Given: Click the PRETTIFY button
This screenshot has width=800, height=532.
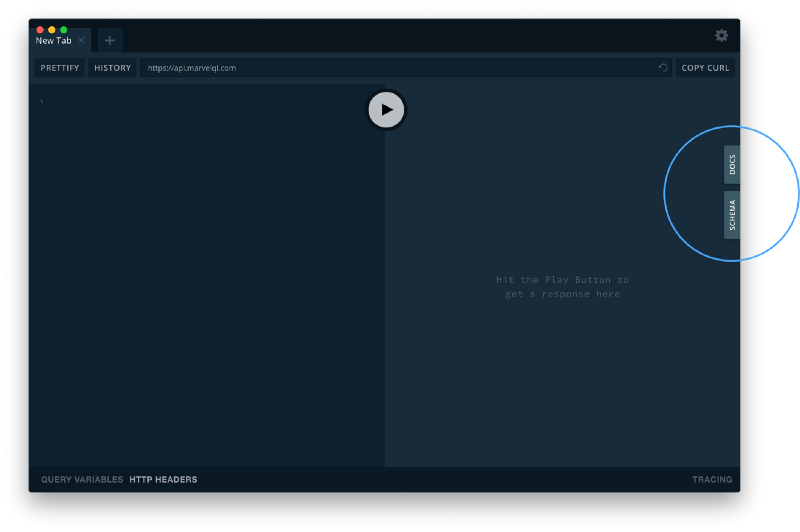Looking at the screenshot, I should pos(60,68).
